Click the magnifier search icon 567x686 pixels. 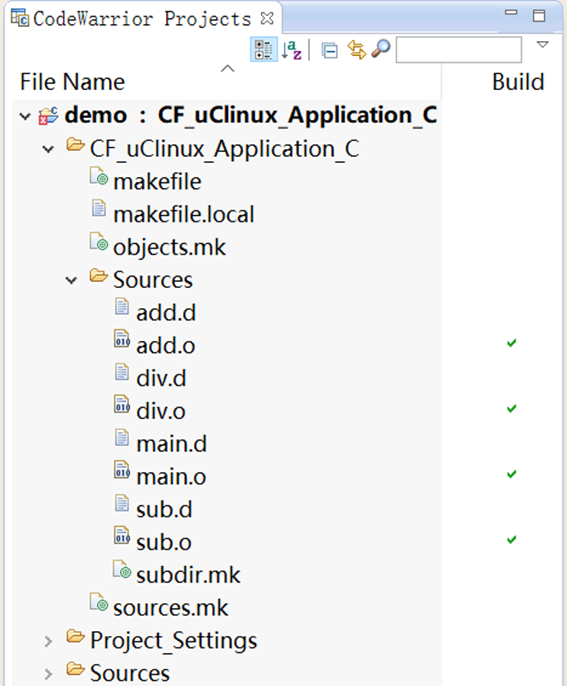[x=381, y=49]
